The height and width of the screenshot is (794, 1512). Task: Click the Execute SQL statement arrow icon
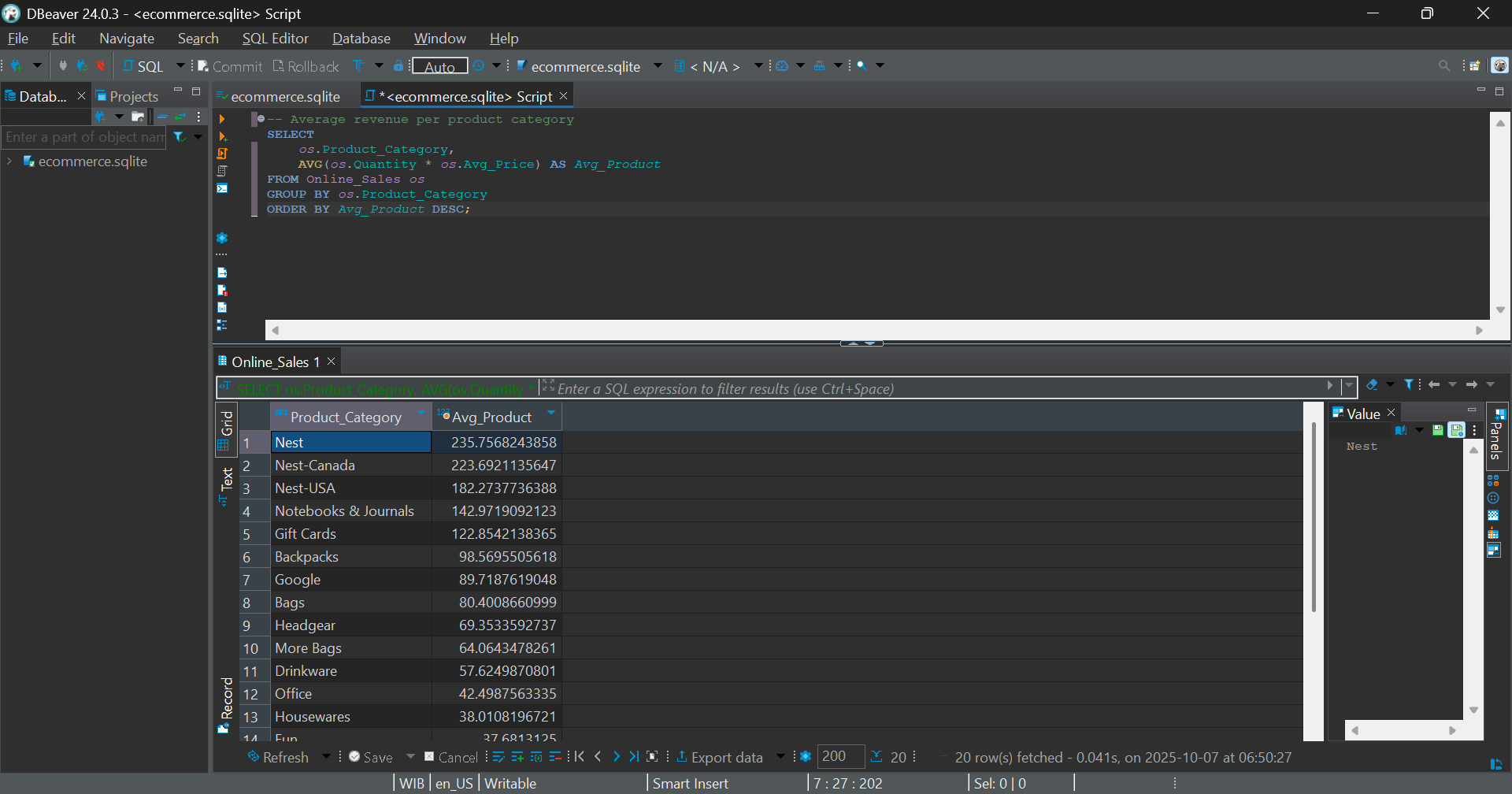222,119
